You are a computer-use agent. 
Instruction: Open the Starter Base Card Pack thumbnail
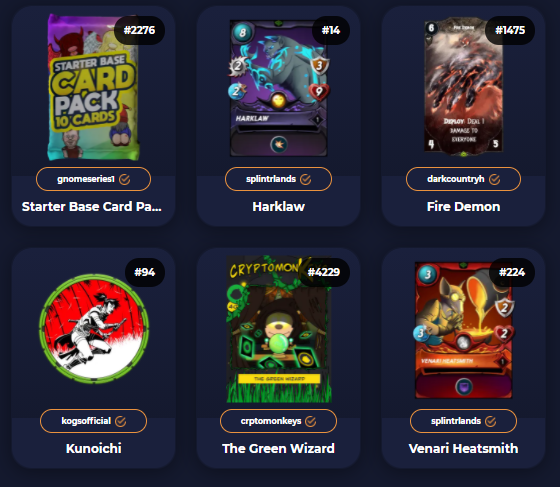point(93,87)
